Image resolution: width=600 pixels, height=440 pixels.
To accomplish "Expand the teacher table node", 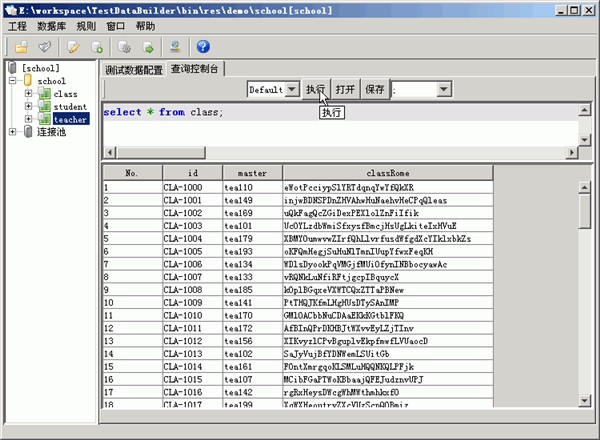I will tap(28, 119).
